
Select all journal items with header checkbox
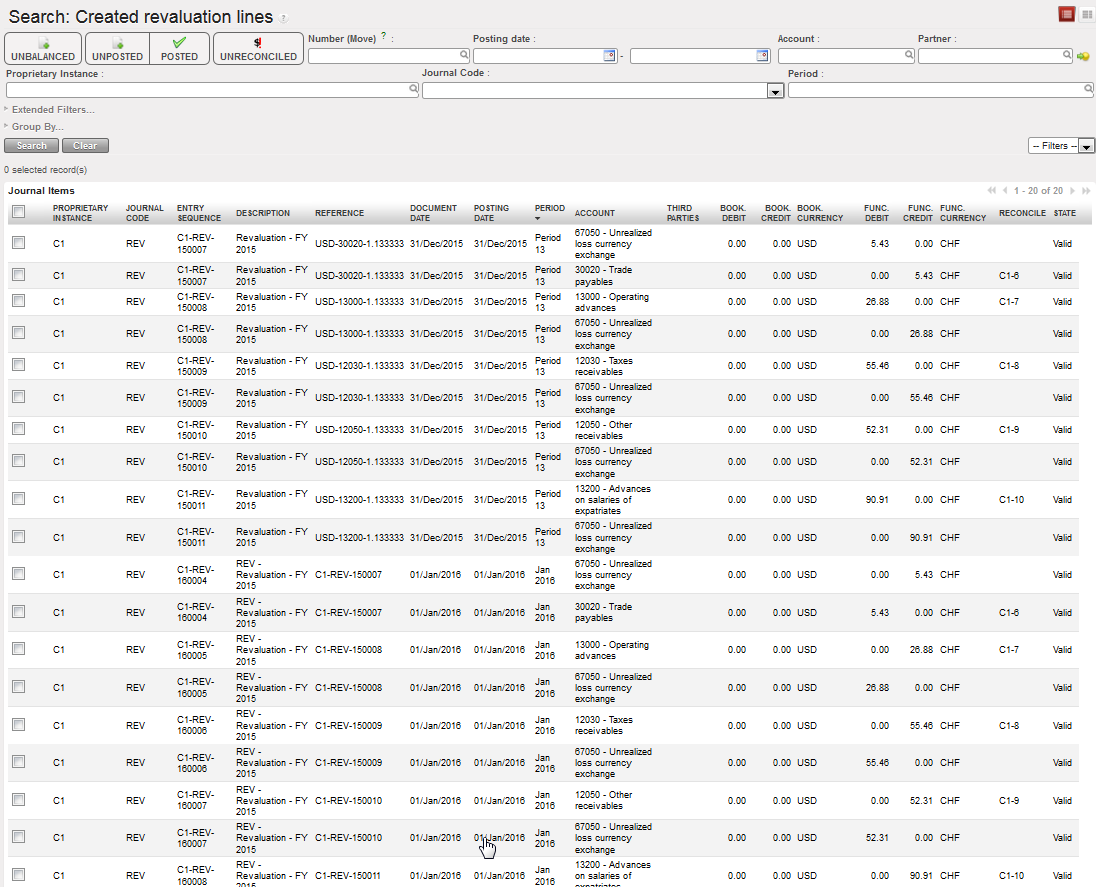pyautogui.click(x=18, y=212)
